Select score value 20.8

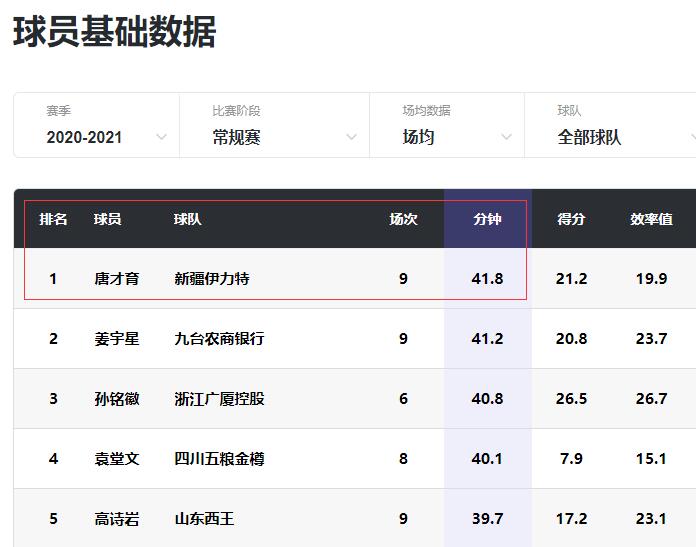pos(571,339)
